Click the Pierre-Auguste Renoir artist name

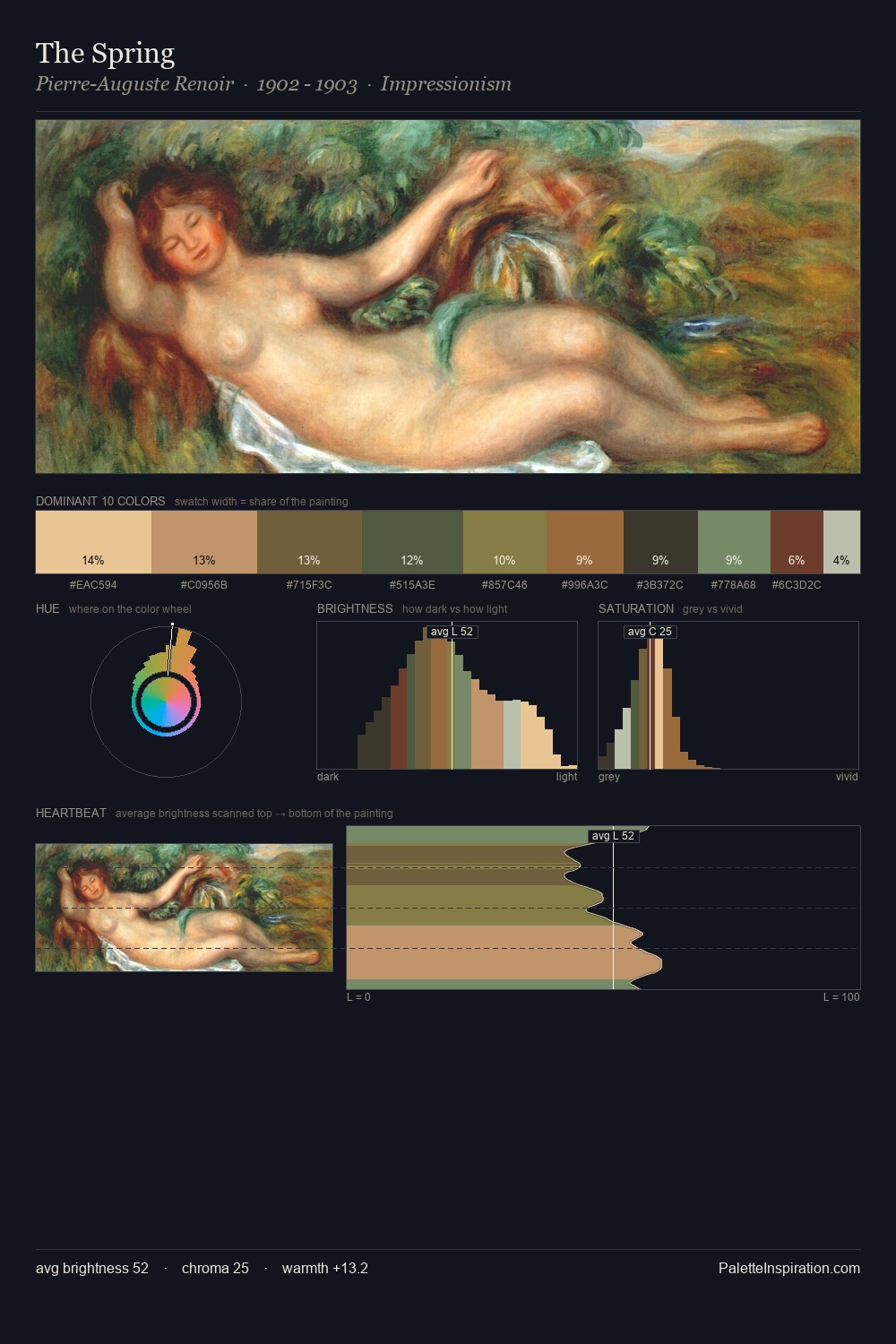tap(134, 84)
